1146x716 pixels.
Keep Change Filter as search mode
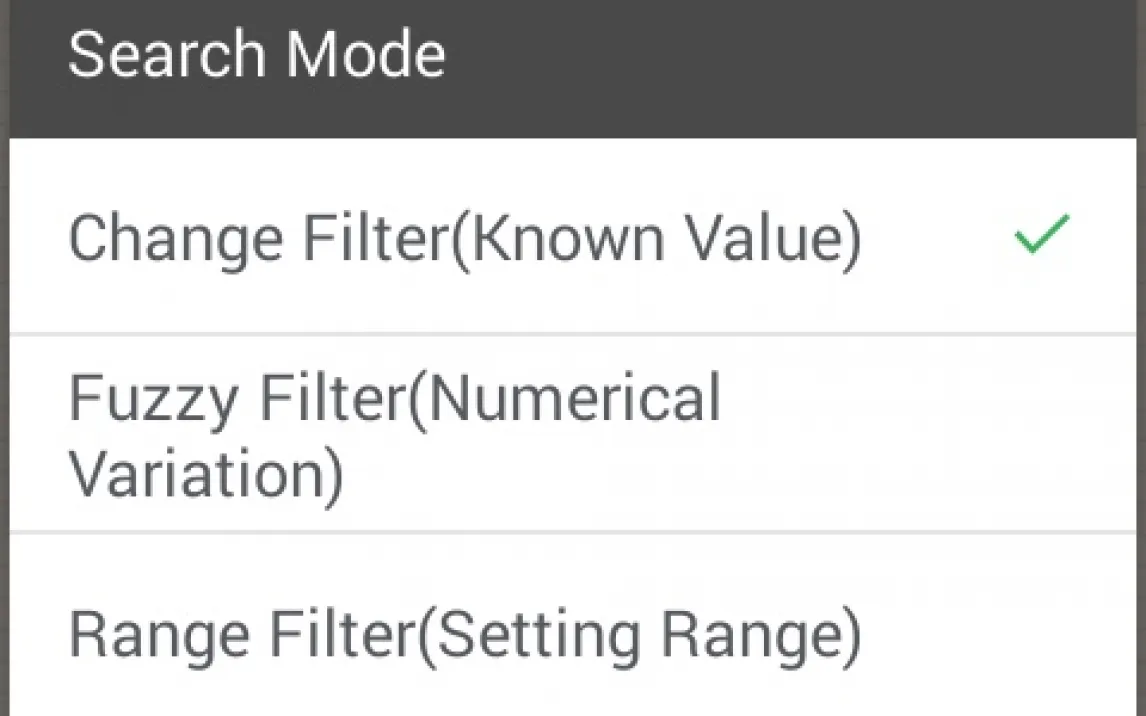tap(464, 239)
